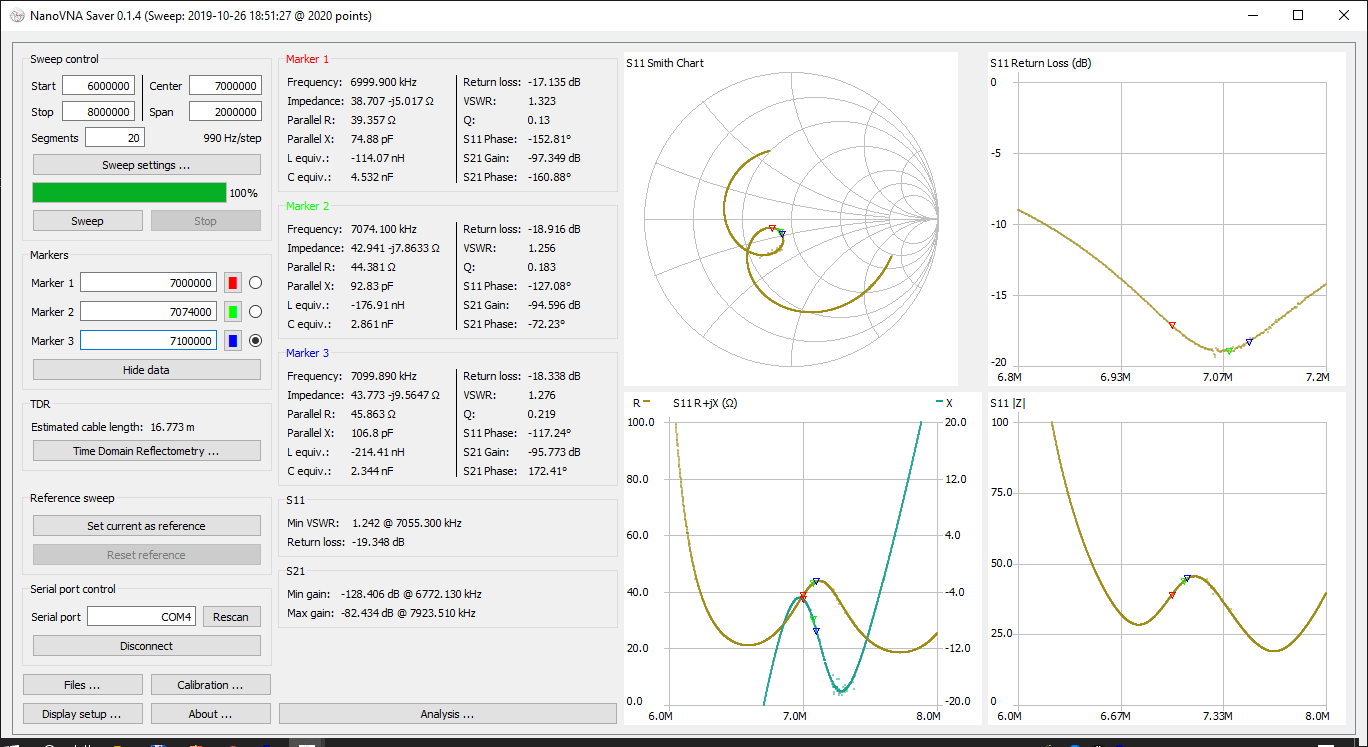Edit the Start frequency input field
Image resolution: width=1368 pixels, height=747 pixels.
click(x=99, y=85)
